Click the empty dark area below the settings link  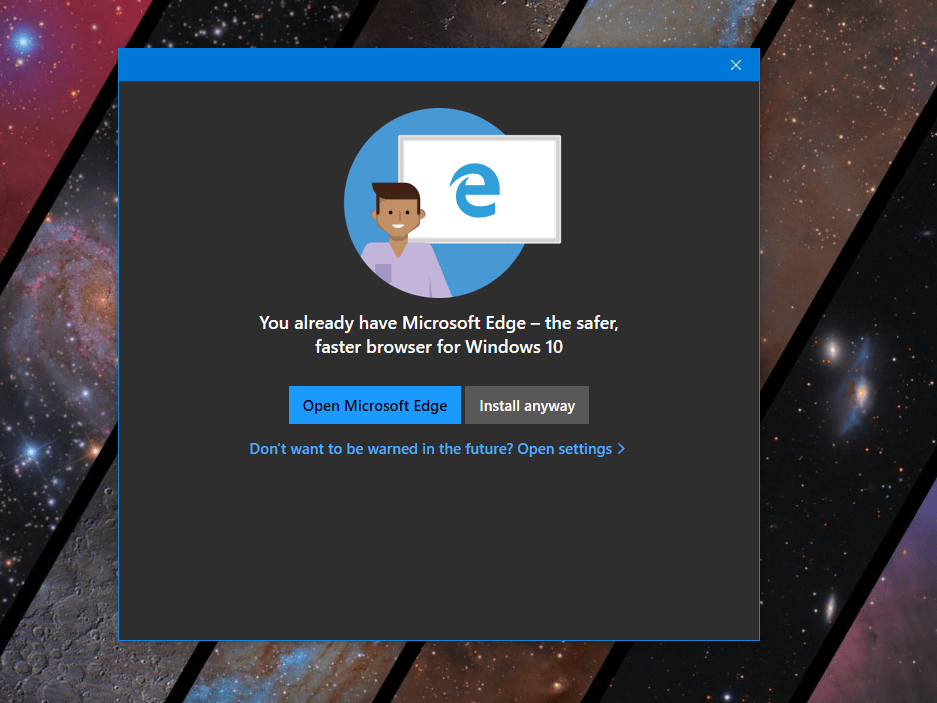(x=438, y=550)
